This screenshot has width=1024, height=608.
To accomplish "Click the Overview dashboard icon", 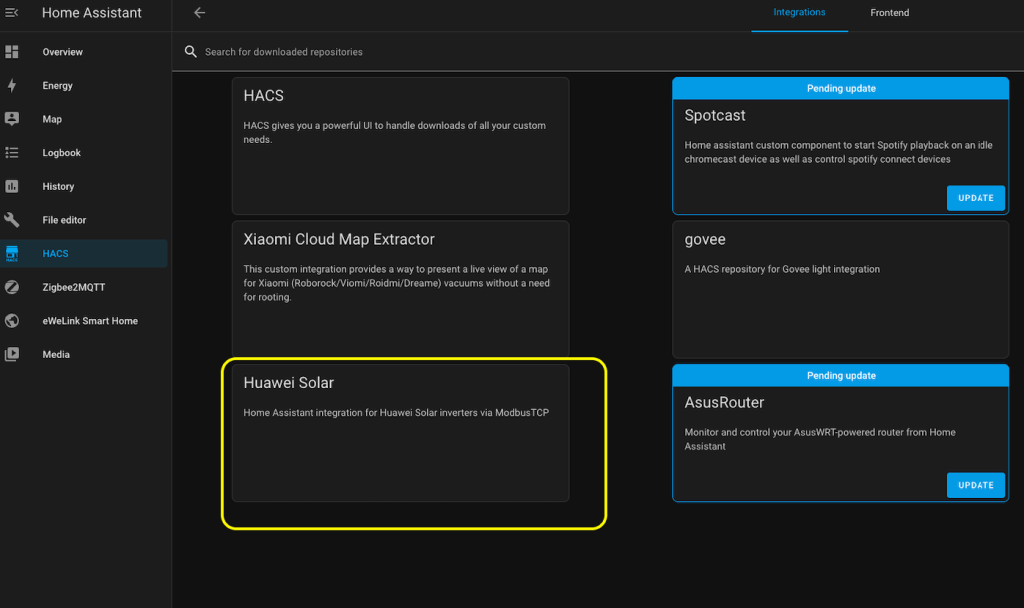I will pyautogui.click(x=12, y=52).
